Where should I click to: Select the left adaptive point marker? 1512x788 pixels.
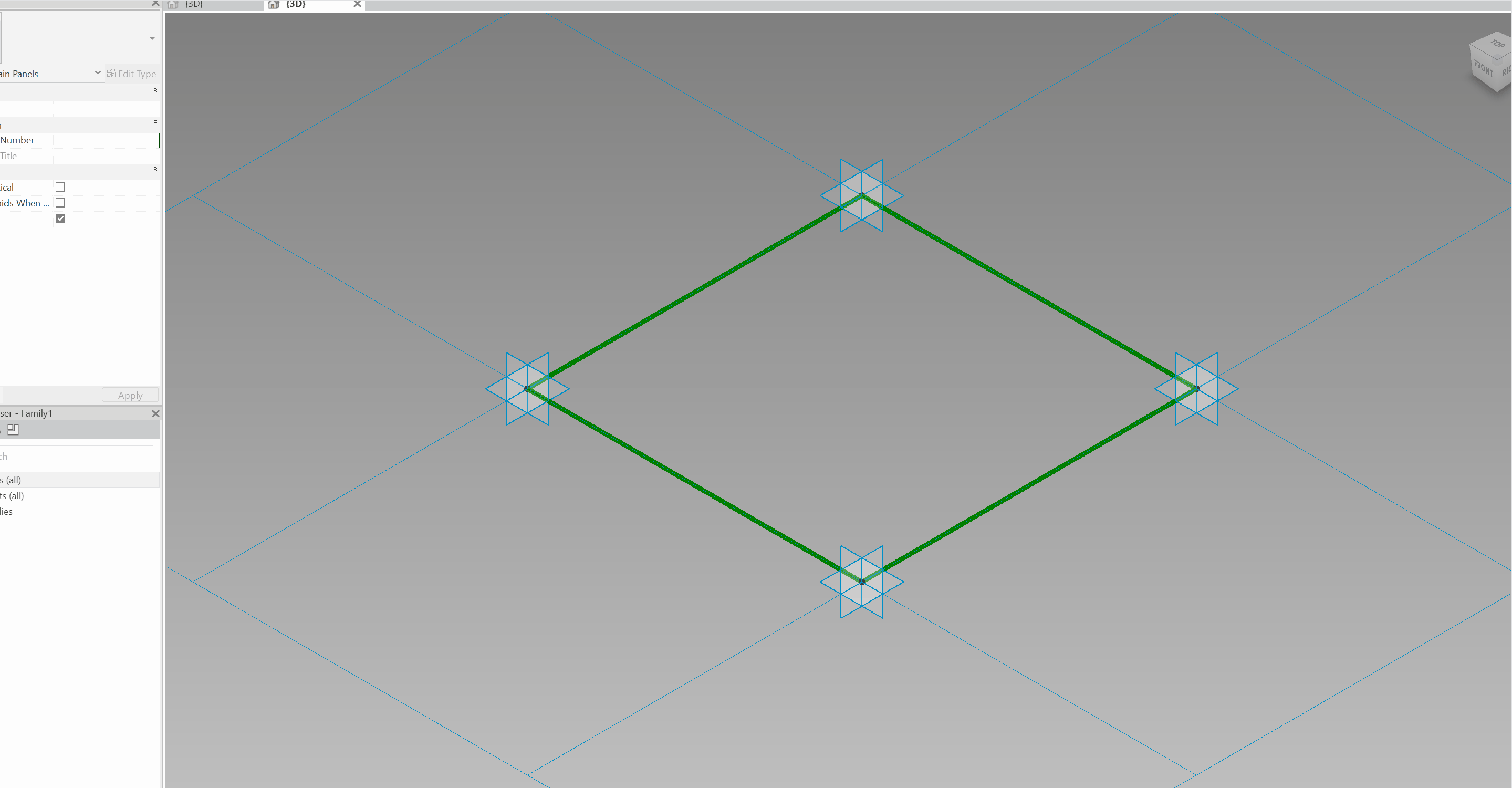click(x=527, y=388)
